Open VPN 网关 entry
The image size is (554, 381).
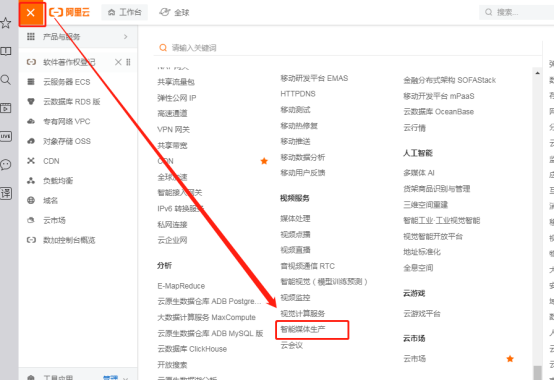point(173,130)
